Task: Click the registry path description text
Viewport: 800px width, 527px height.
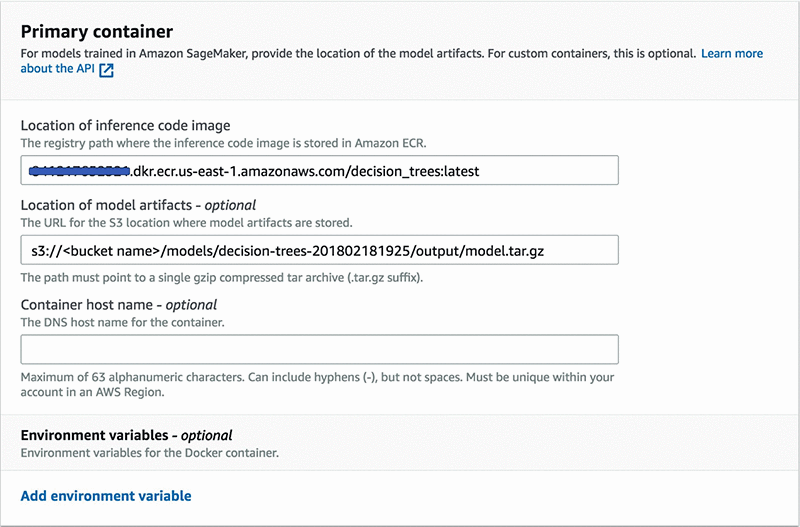Action: click(223, 143)
